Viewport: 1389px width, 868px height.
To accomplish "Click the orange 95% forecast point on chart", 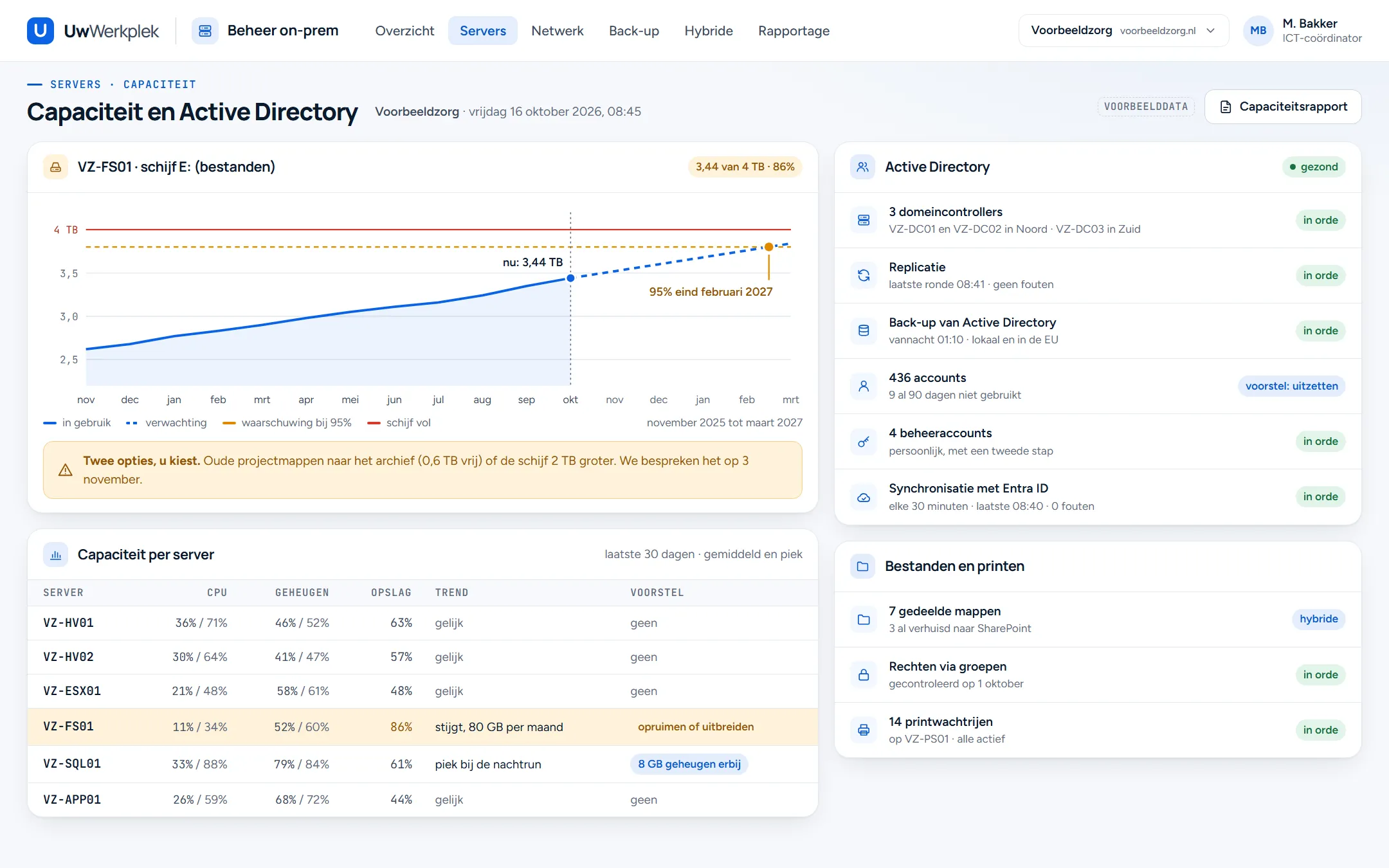I will point(768,247).
